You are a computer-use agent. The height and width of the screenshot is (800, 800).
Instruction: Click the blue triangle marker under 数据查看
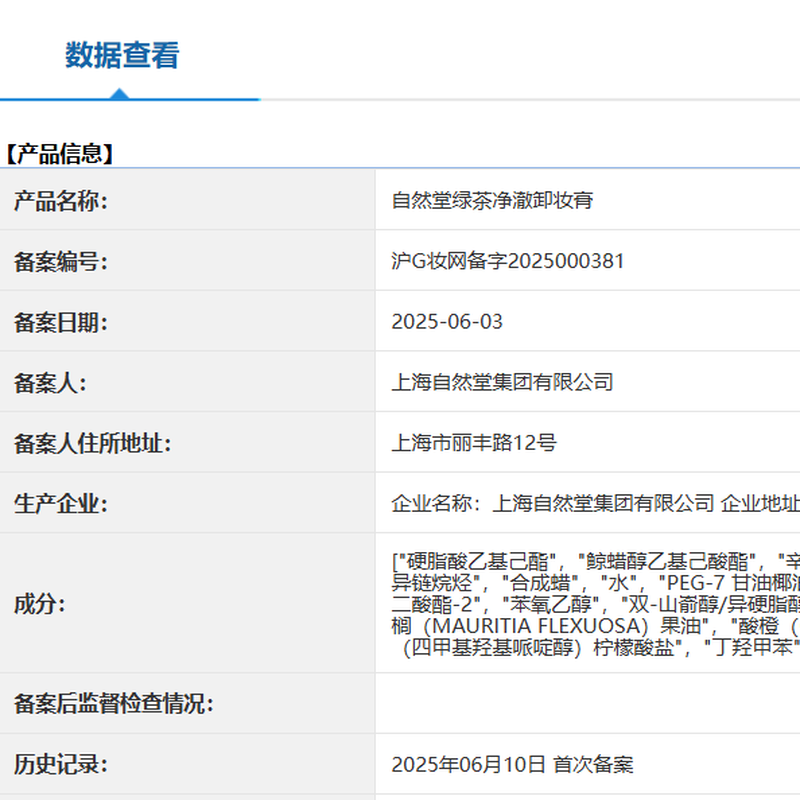(119, 94)
